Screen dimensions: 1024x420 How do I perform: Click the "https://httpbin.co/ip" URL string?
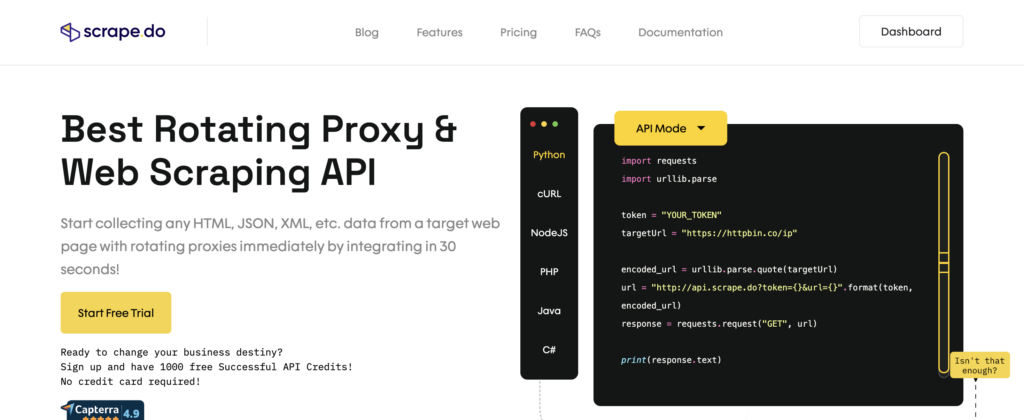[x=740, y=233]
